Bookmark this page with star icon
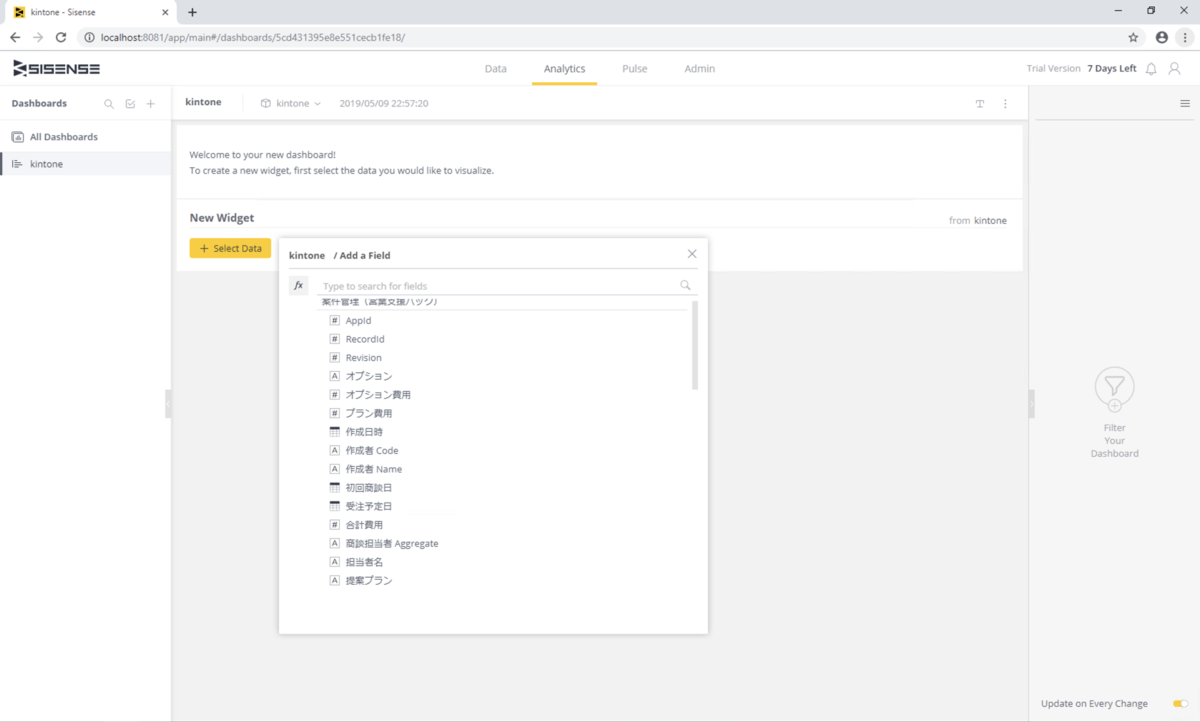 (x=1133, y=37)
